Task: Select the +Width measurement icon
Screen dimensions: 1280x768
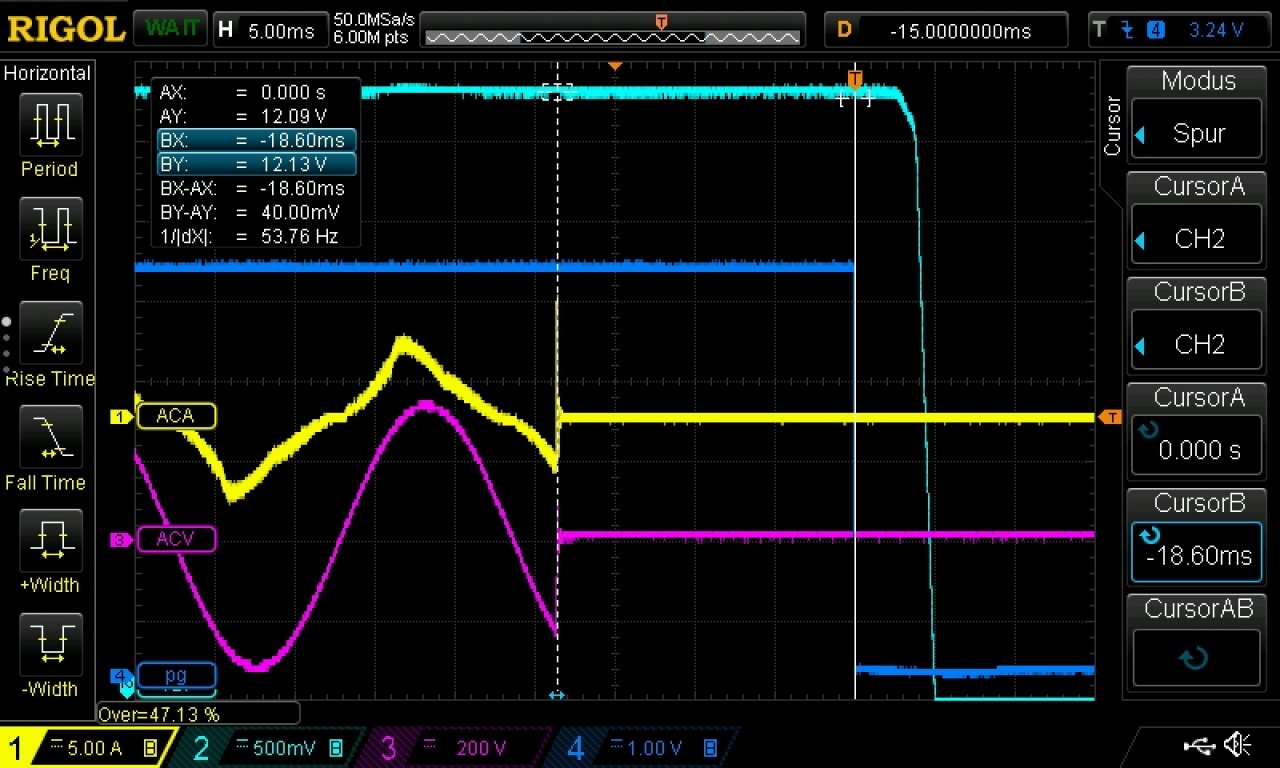Action: (49, 542)
